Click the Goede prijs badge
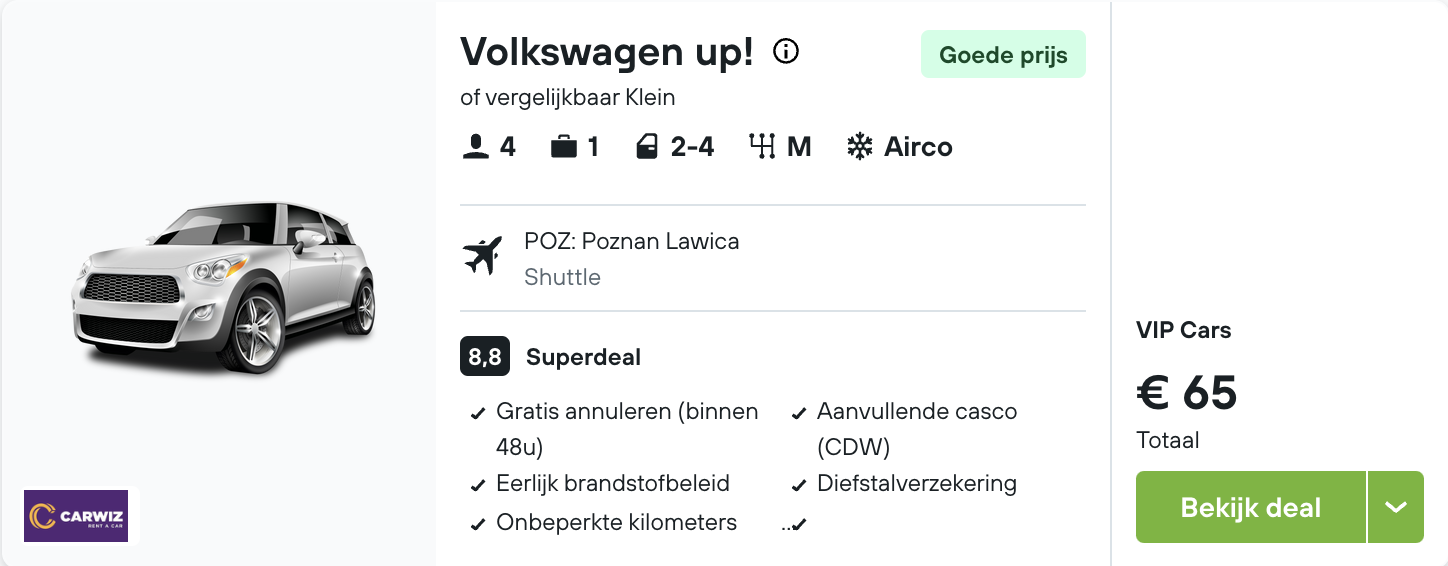Viewport: 1448px width, 566px height. (1003, 54)
